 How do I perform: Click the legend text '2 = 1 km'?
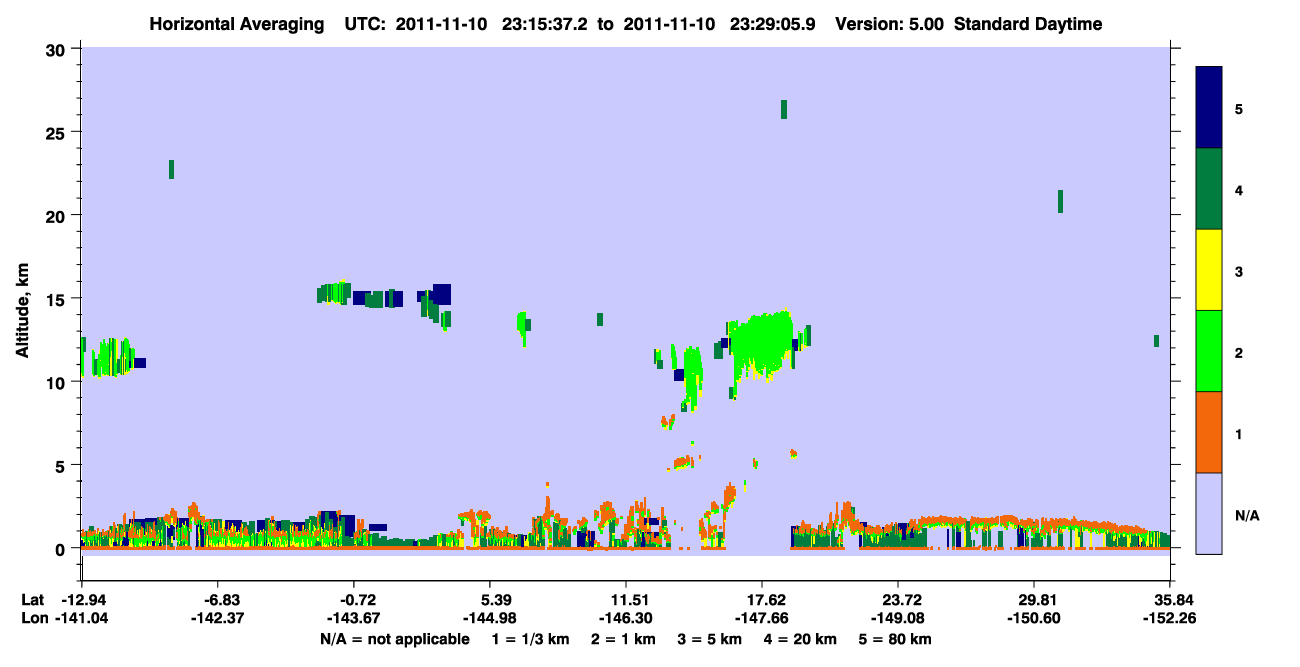pyautogui.click(x=621, y=639)
